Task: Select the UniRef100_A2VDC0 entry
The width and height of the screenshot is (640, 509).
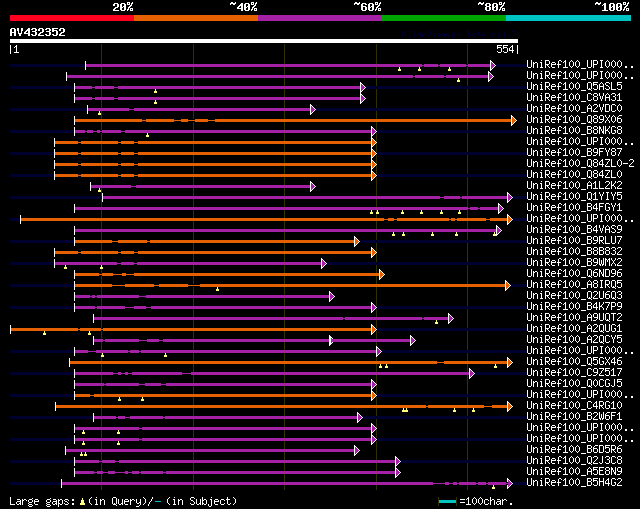Action: [574, 109]
